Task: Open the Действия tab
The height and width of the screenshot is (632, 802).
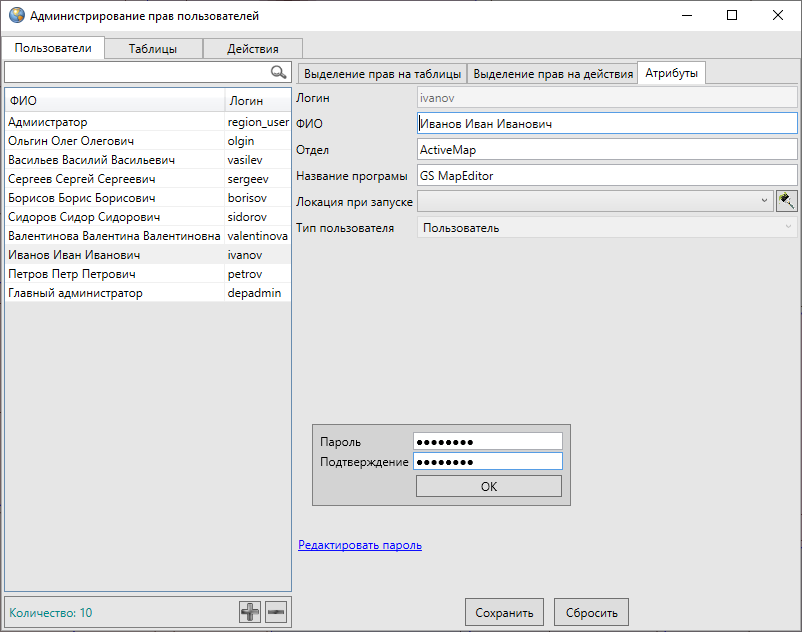Action: click(x=252, y=48)
